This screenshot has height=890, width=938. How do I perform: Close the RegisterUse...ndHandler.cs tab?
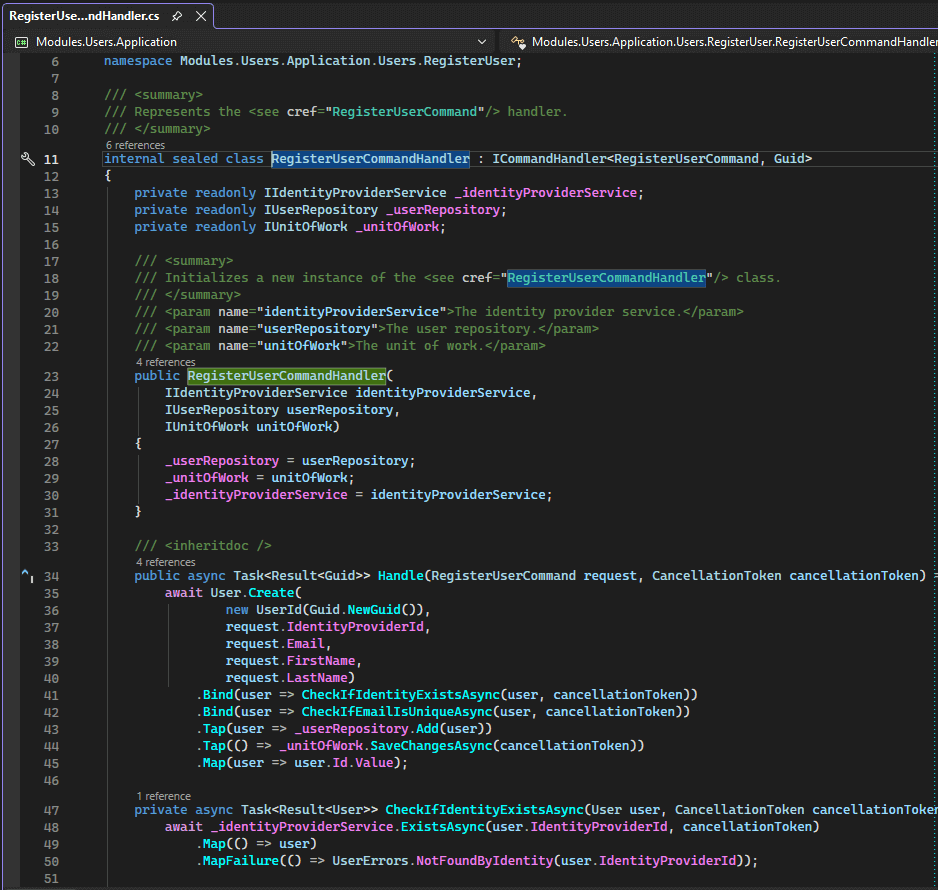pos(201,16)
